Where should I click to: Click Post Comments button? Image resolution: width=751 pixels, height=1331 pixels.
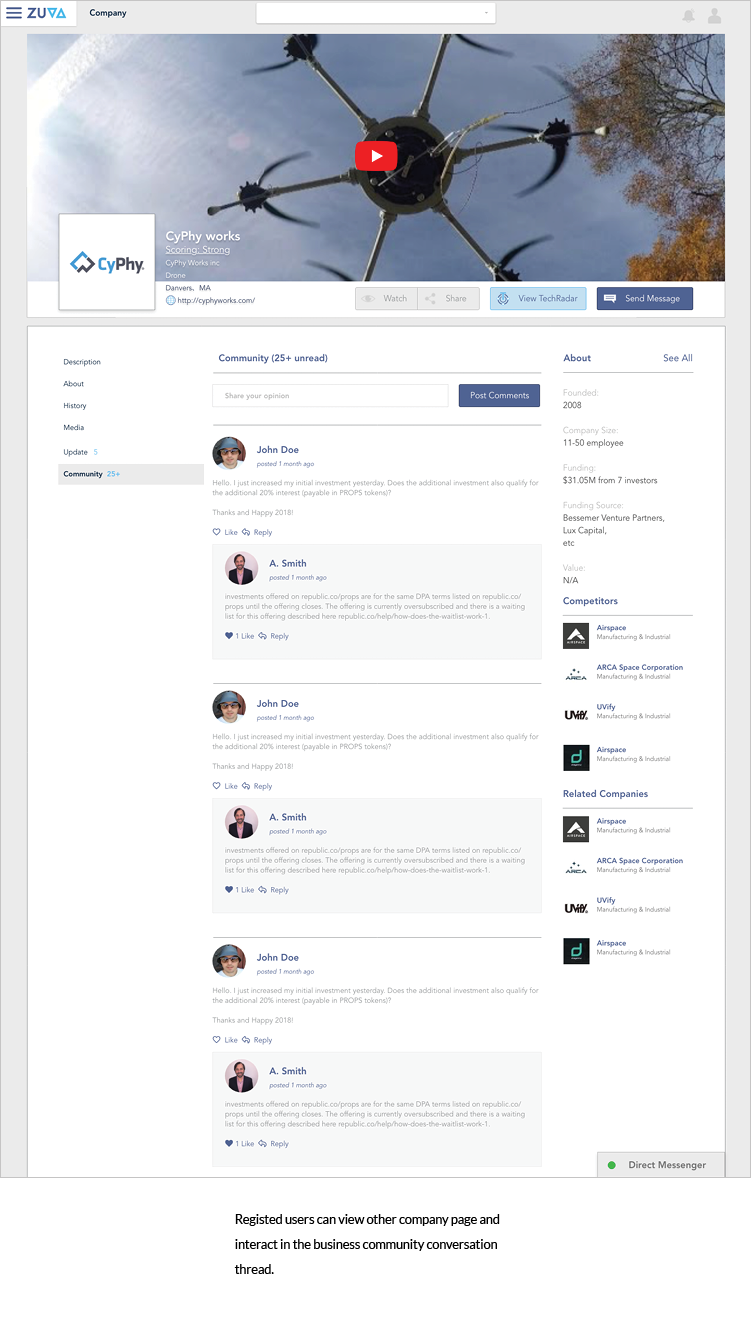(499, 395)
